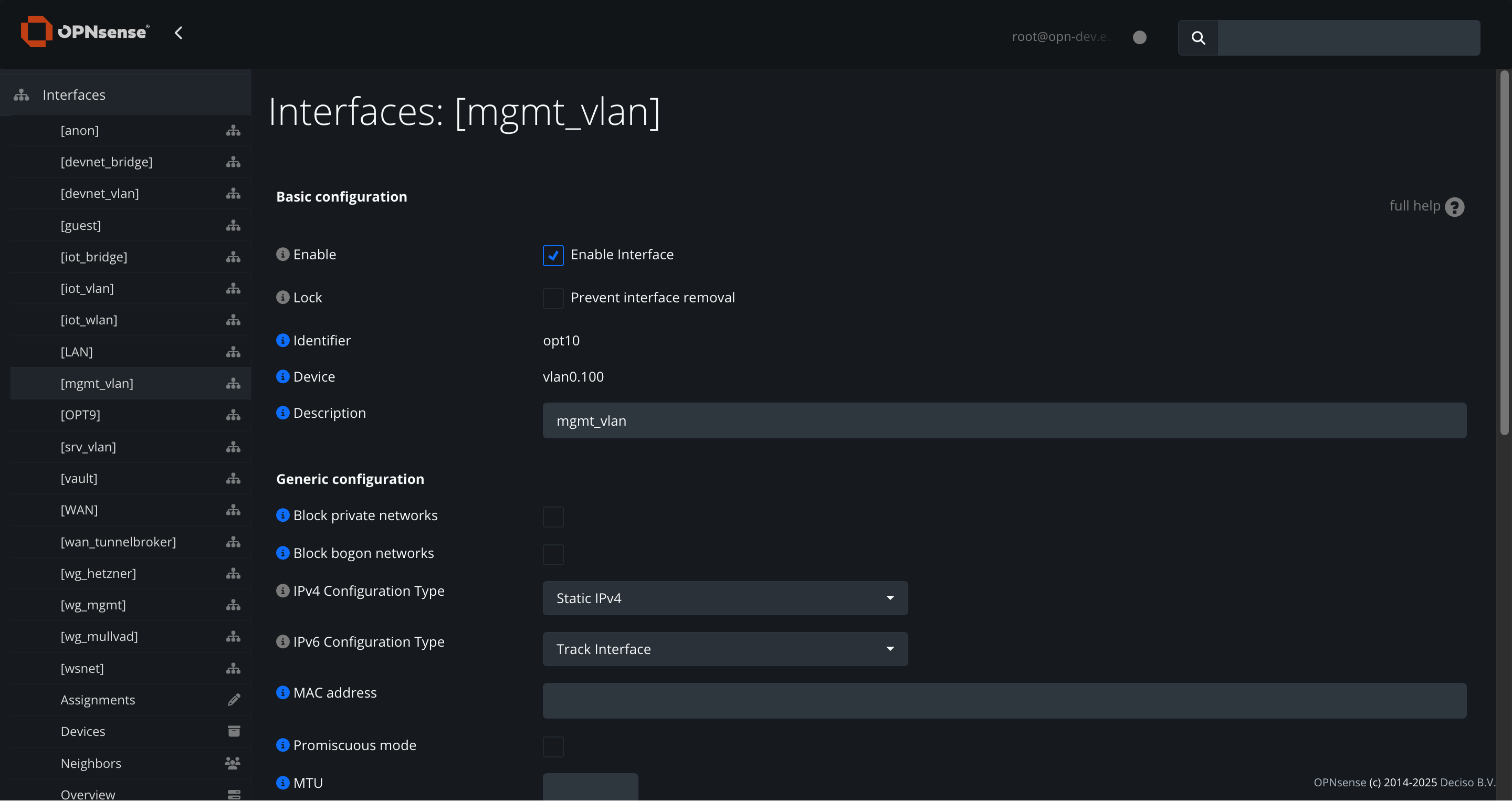Select [wg_hetzner] in the sidebar

(x=98, y=573)
